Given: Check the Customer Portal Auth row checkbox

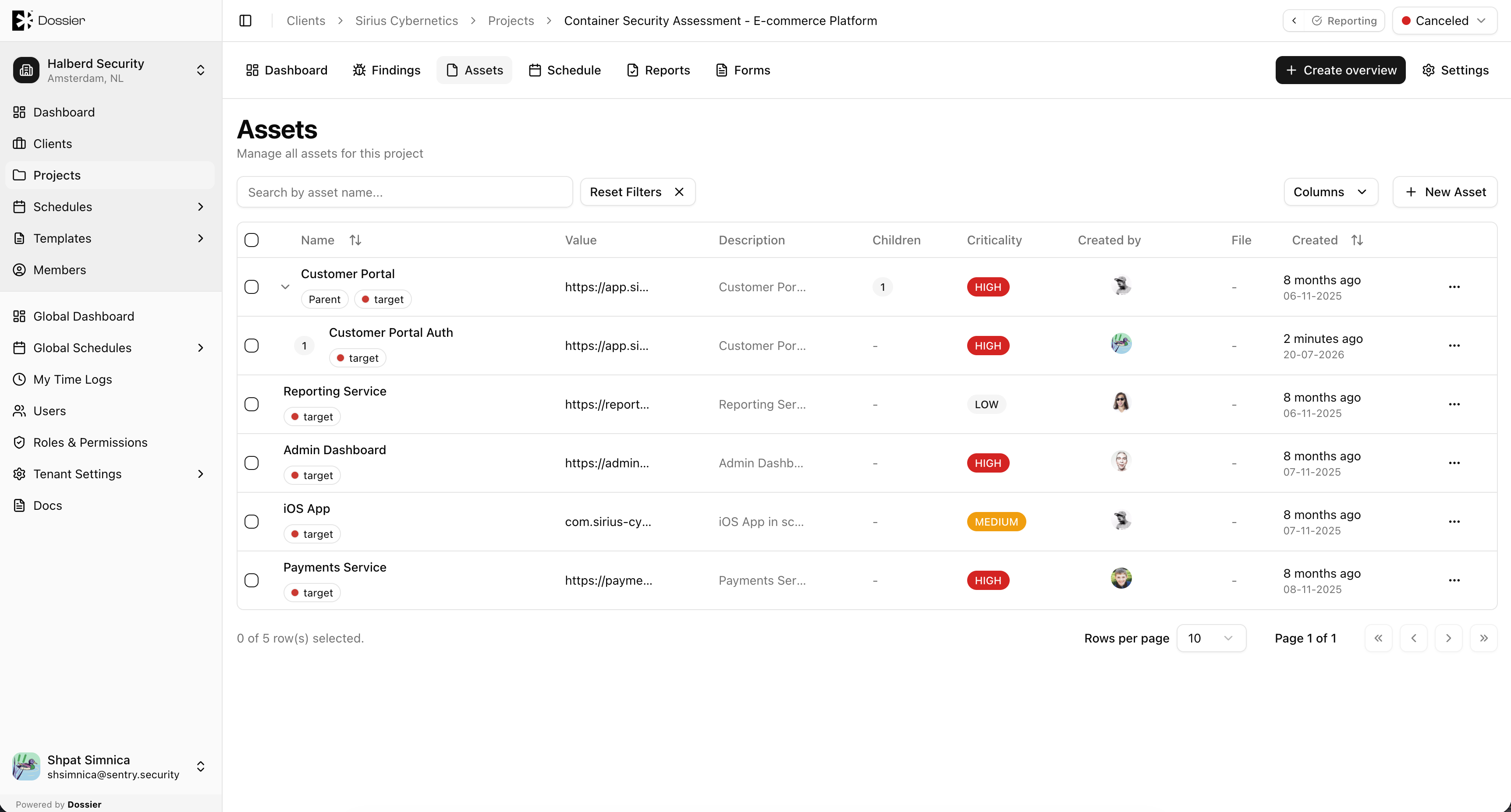Looking at the screenshot, I should [252, 345].
